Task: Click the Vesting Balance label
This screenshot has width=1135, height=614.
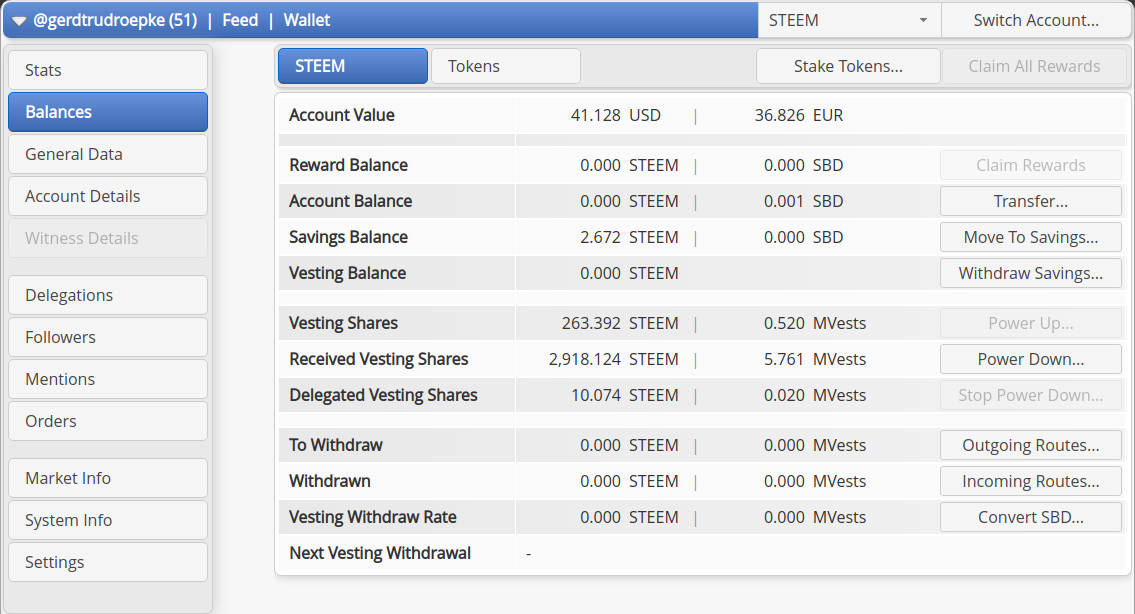Action: pos(347,273)
